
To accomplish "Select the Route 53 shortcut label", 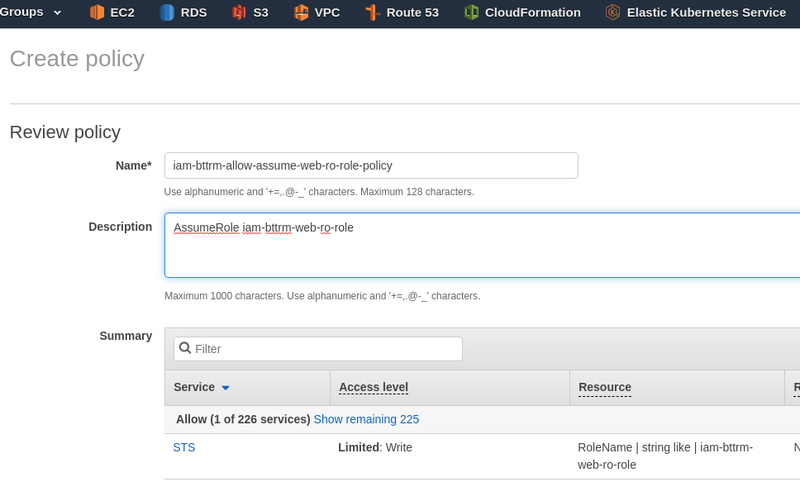I will (412, 12).
